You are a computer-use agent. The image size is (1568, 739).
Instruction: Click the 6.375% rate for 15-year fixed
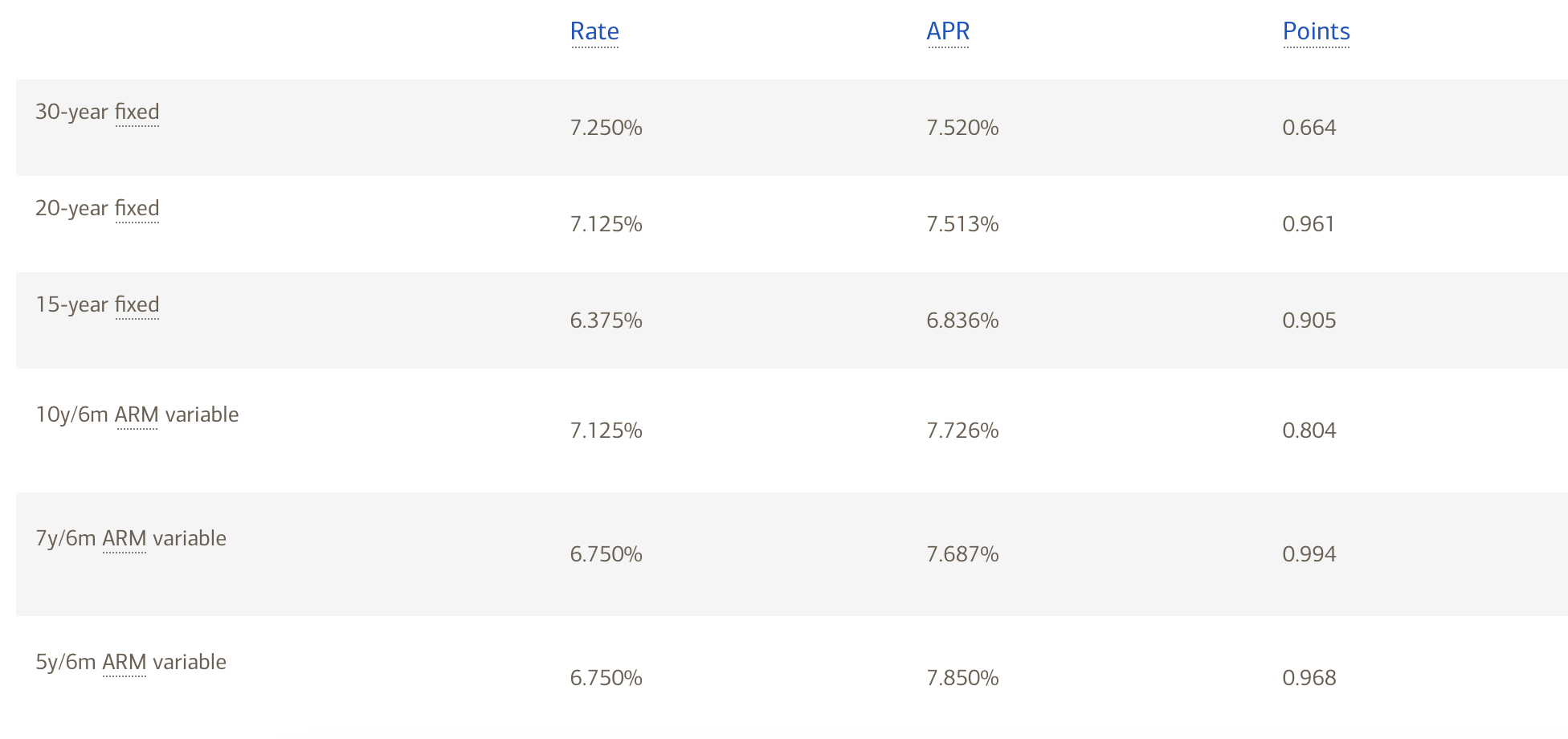(606, 321)
